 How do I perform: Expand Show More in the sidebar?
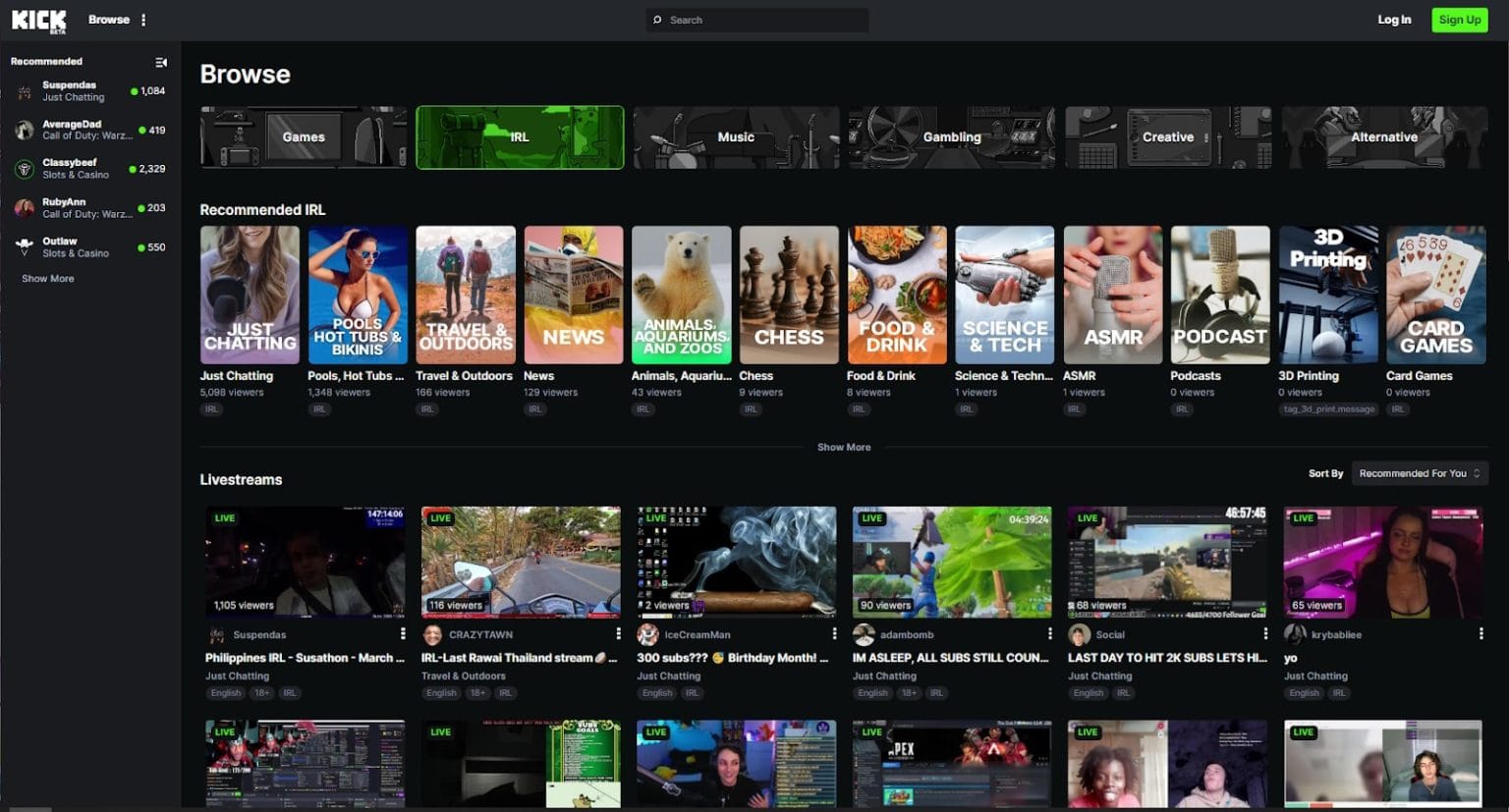tap(46, 278)
